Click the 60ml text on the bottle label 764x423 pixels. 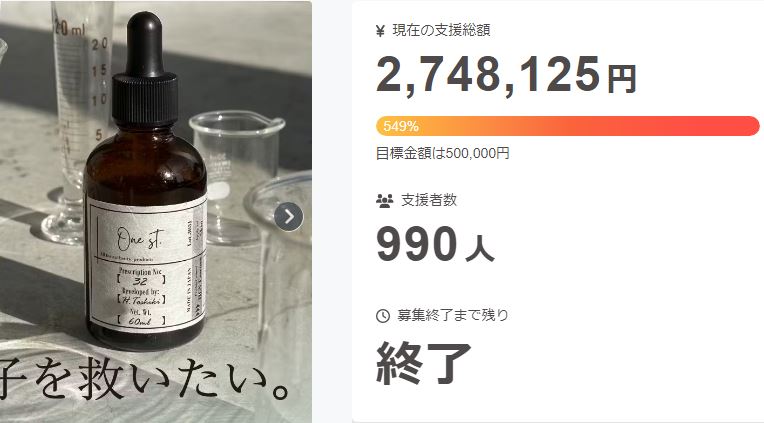tap(141, 321)
